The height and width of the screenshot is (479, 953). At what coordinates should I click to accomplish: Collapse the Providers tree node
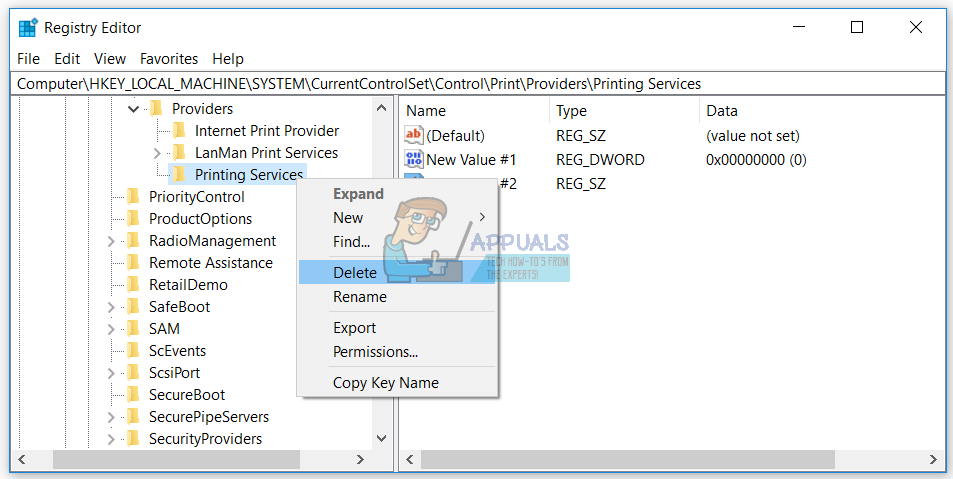coord(134,109)
